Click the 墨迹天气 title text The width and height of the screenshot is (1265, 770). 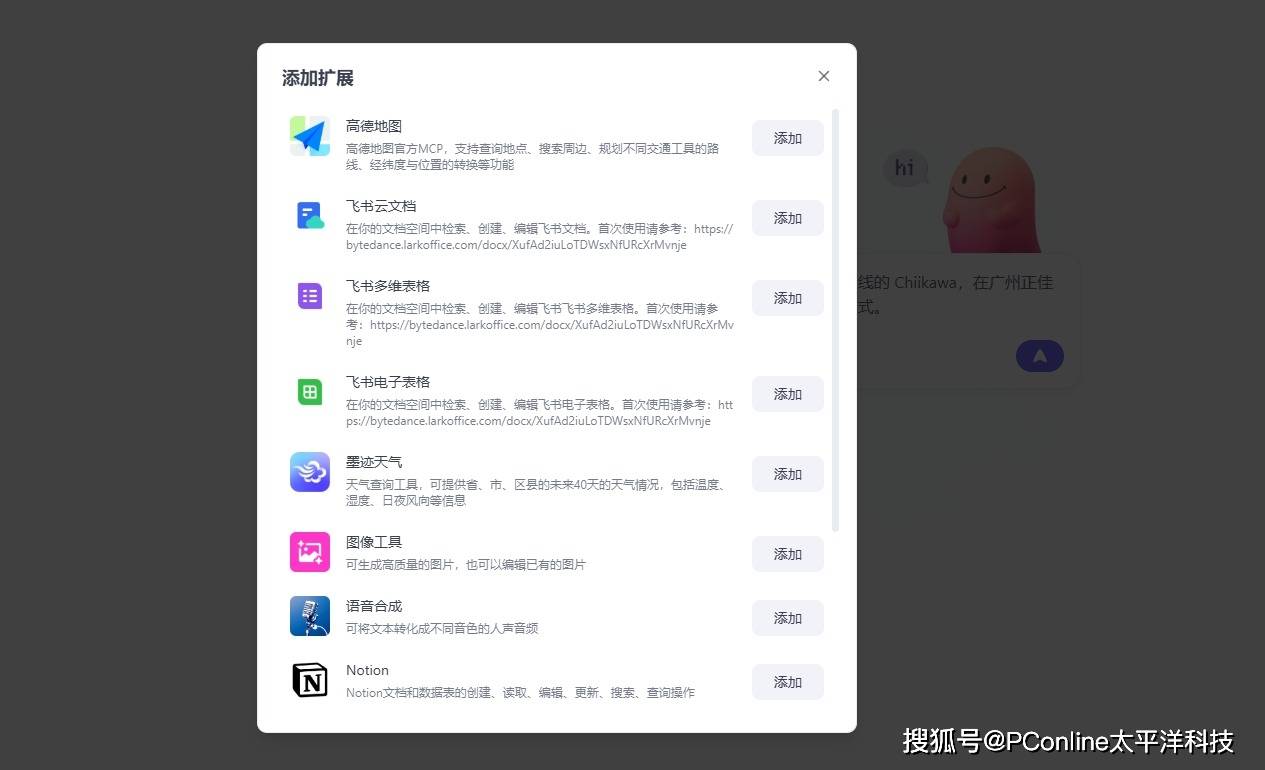(374, 462)
